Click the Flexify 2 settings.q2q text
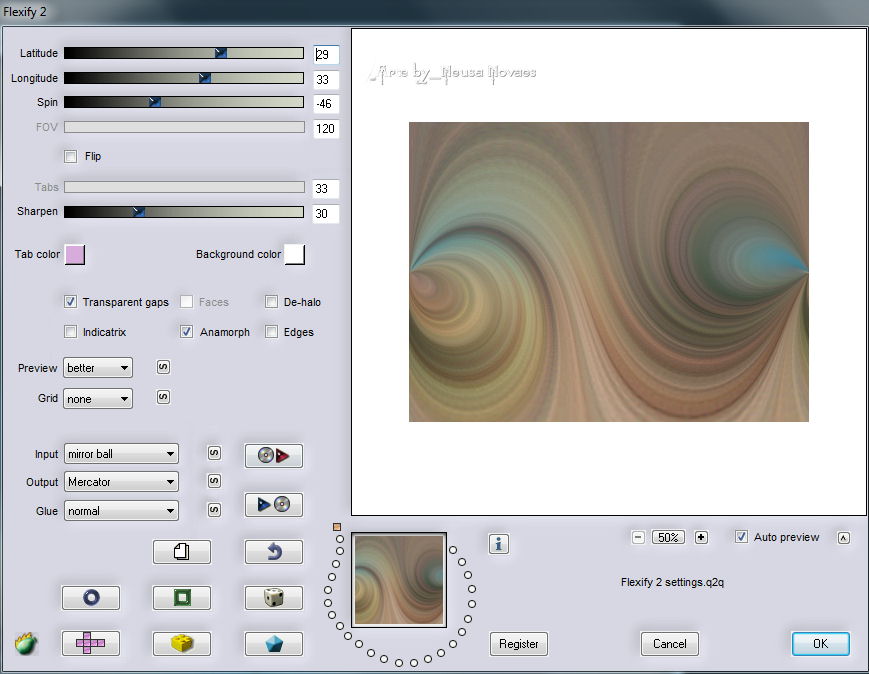 (x=672, y=582)
